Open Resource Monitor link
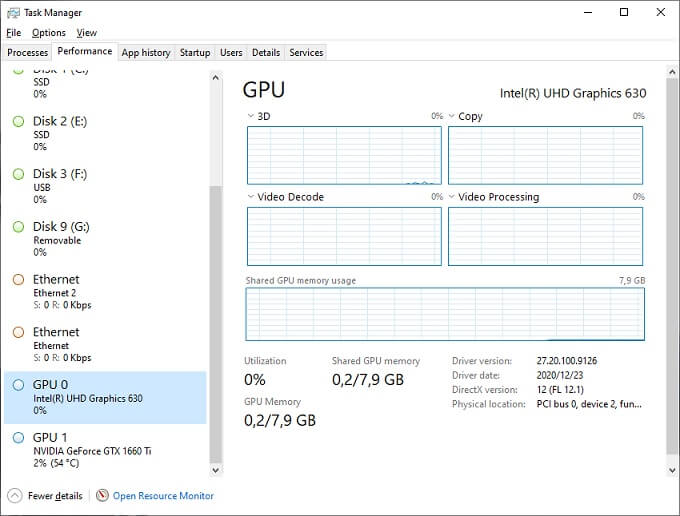This screenshot has width=680, height=516. [163, 495]
